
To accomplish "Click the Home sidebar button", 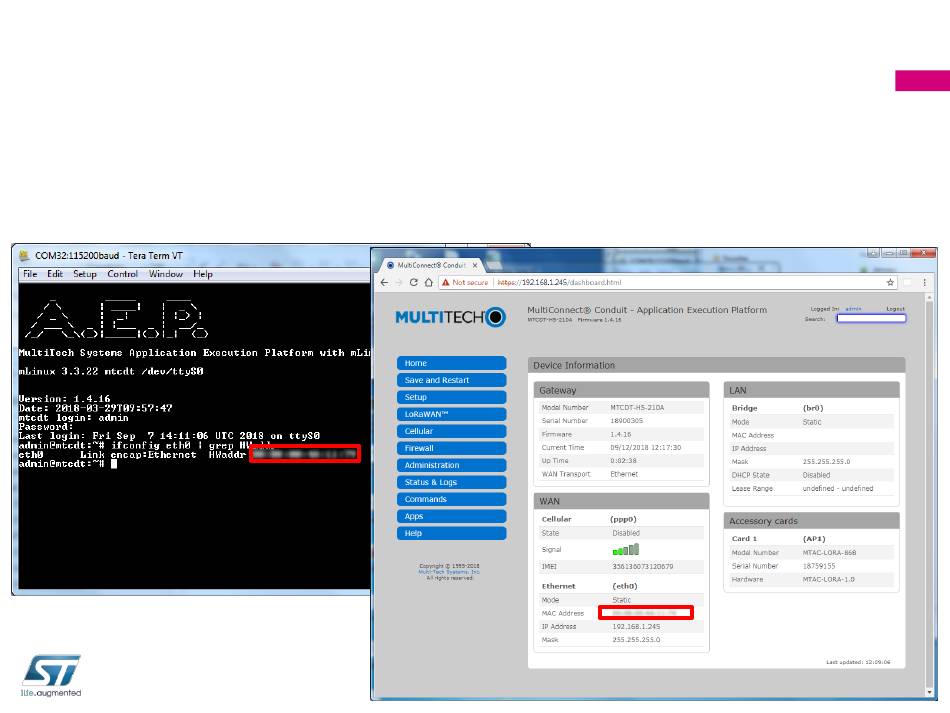I will pos(451,363).
